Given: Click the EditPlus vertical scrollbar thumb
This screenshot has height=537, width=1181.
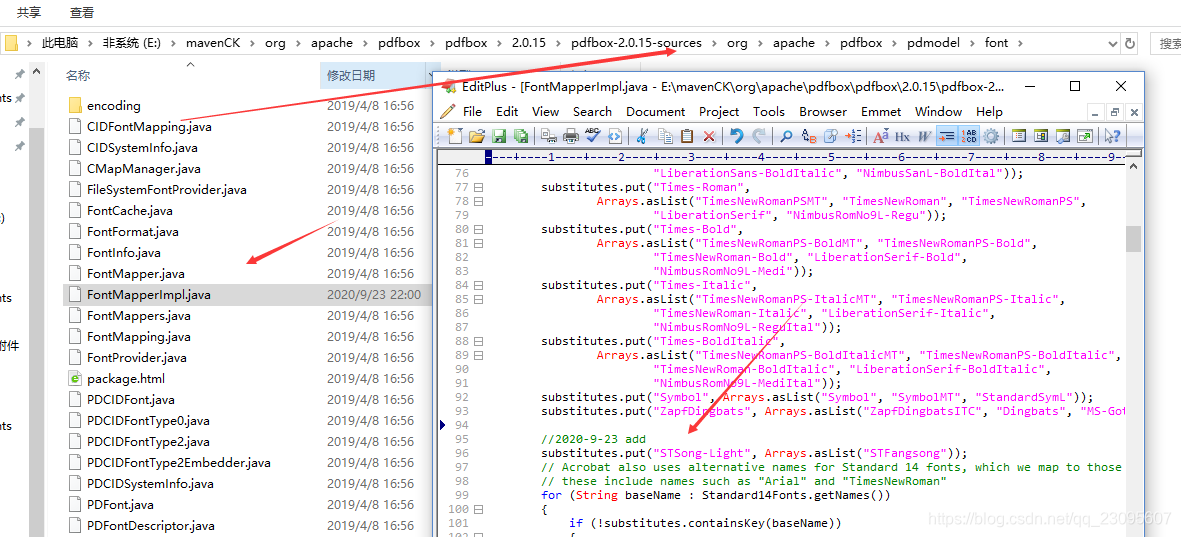Looking at the screenshot, I should pos(1134,239).
